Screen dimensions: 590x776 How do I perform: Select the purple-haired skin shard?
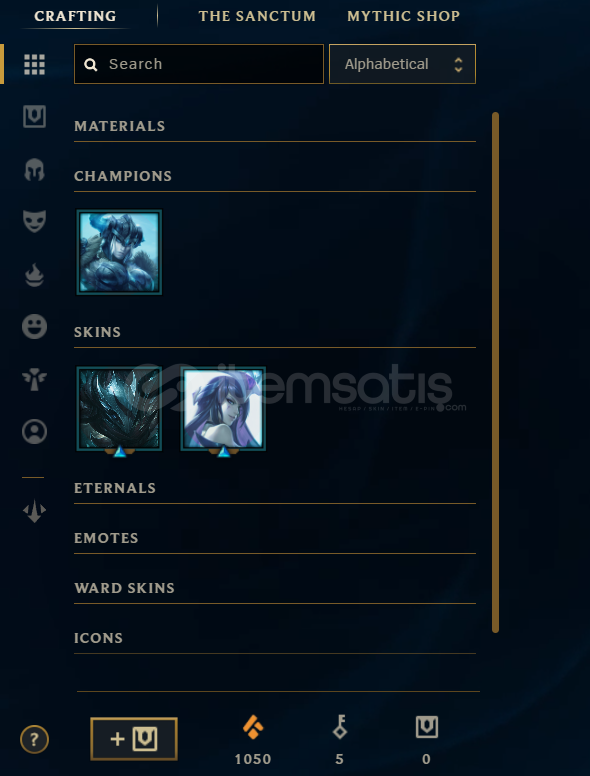(223, 409)
